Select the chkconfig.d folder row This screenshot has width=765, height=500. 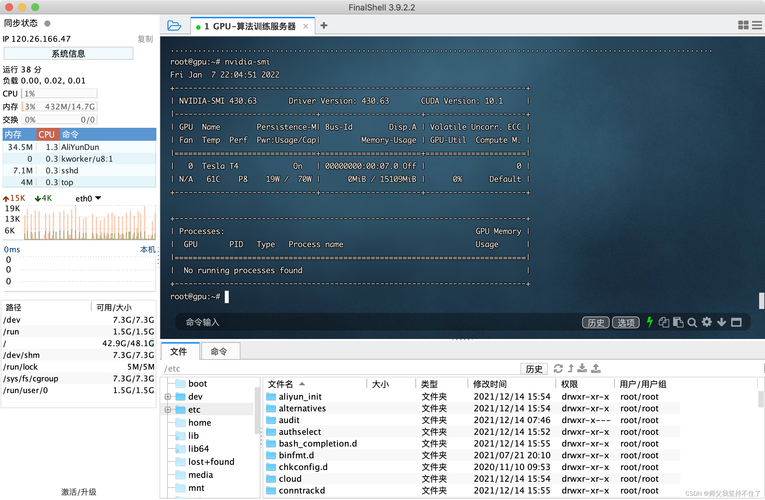pos(472,467)
